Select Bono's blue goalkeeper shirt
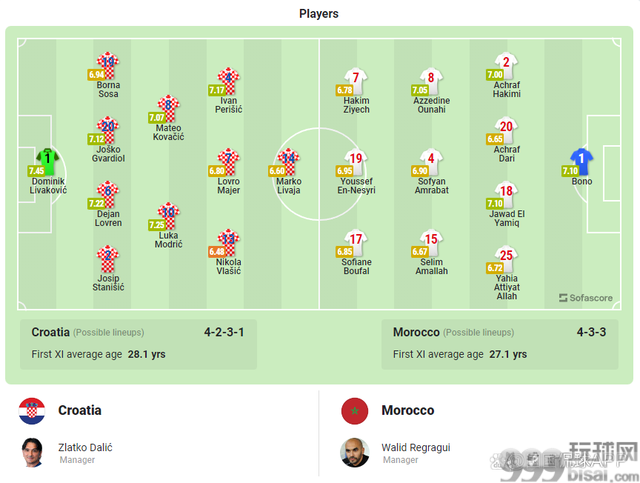The width and height of the screenshot is (640, 483). tap(582, 162)
